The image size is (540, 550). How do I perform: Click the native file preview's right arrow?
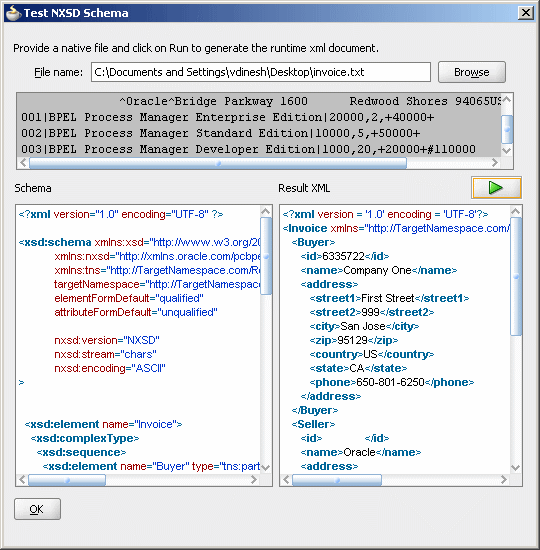click(495, 162)
